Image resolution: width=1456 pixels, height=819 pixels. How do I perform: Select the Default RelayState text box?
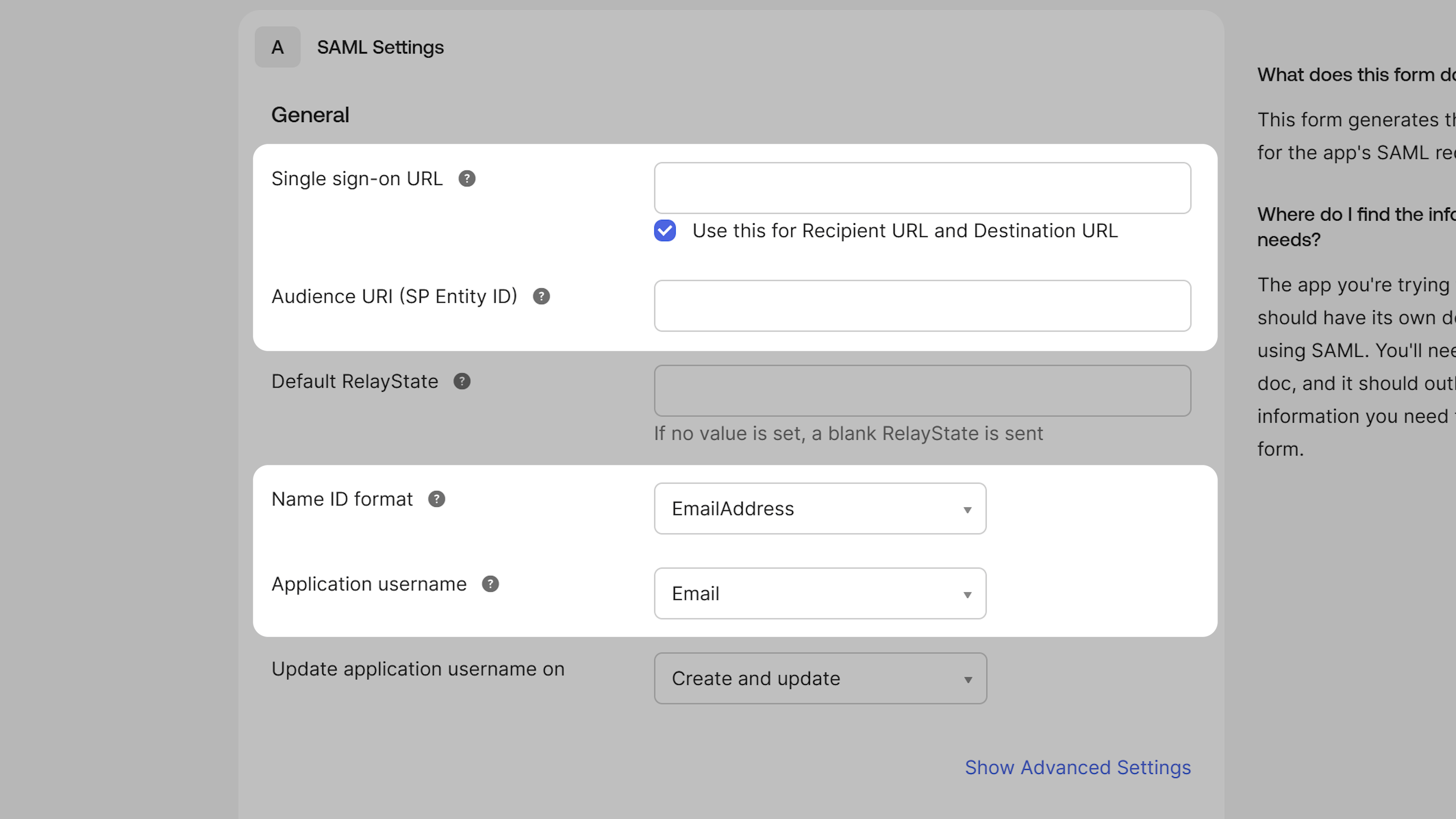[x=923, y=391]
